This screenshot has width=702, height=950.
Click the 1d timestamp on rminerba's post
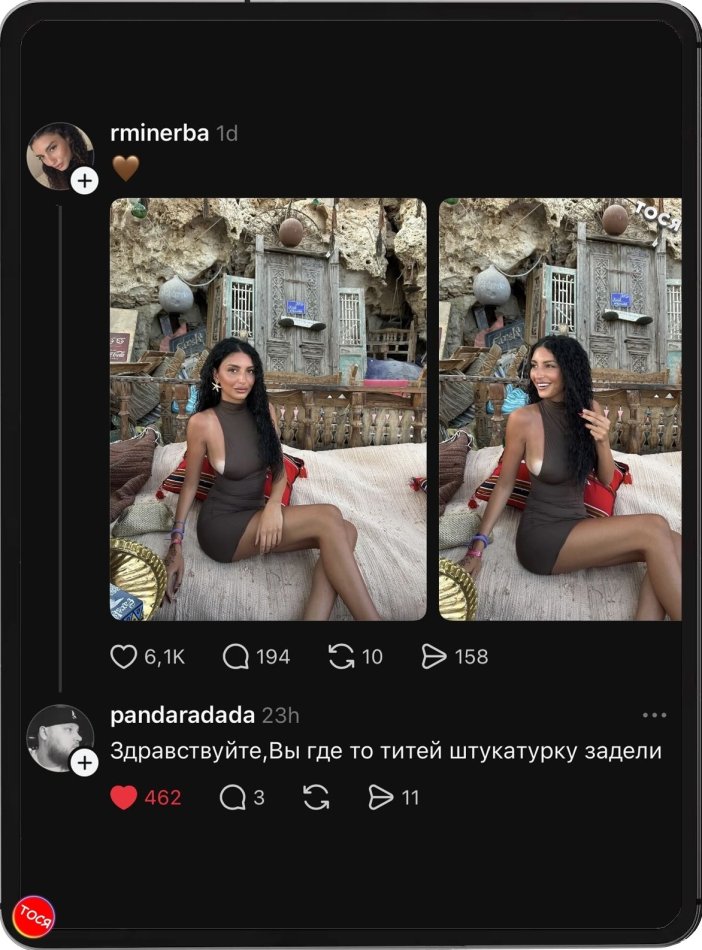(x=227, y=133)
